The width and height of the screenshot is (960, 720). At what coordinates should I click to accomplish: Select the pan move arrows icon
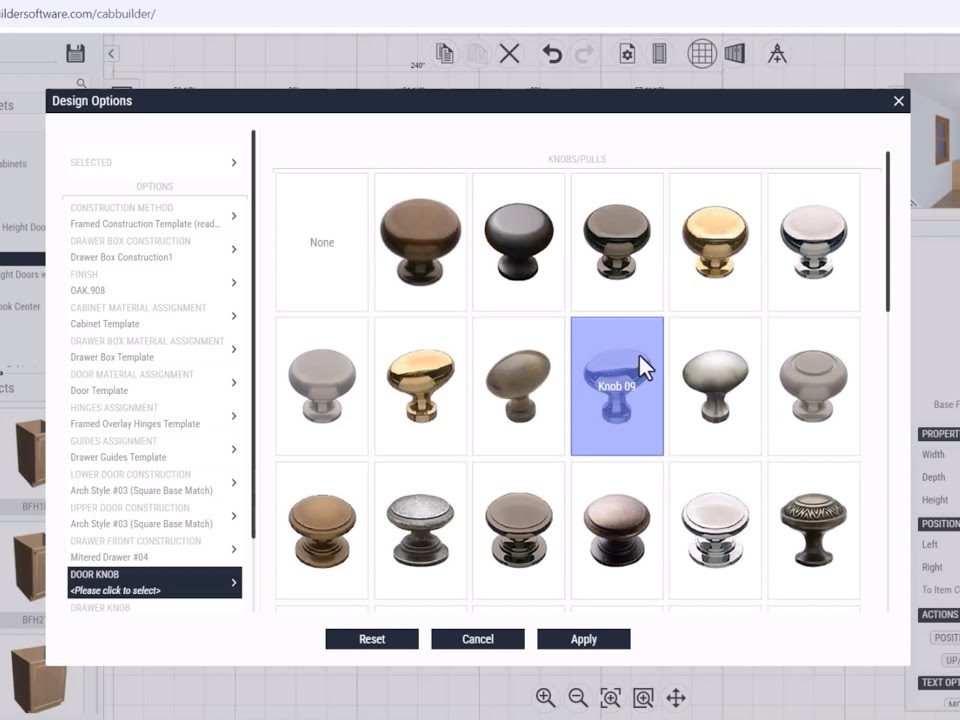coord(675,697)
